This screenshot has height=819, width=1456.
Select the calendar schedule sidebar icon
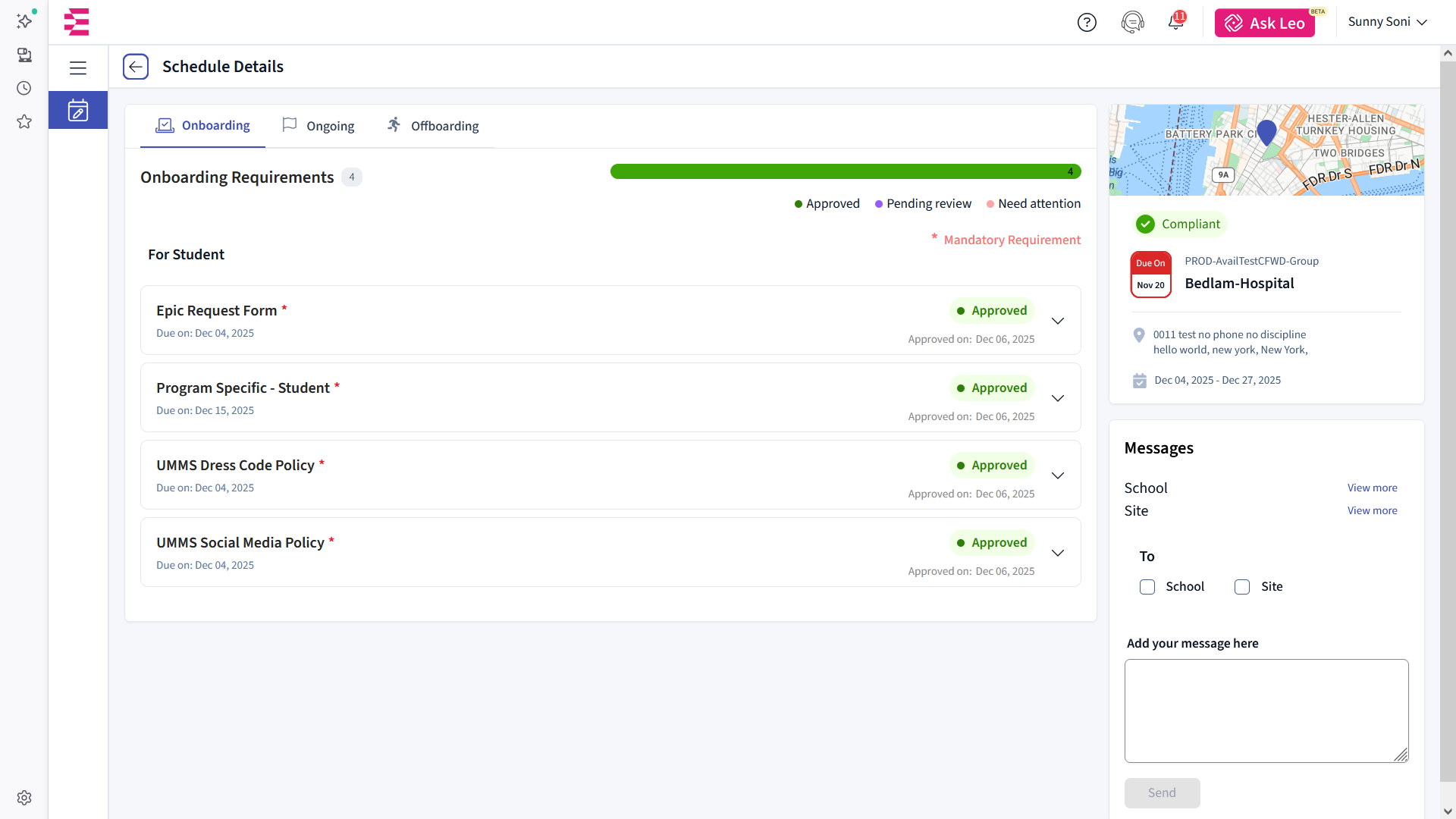[x=78, y=111]
